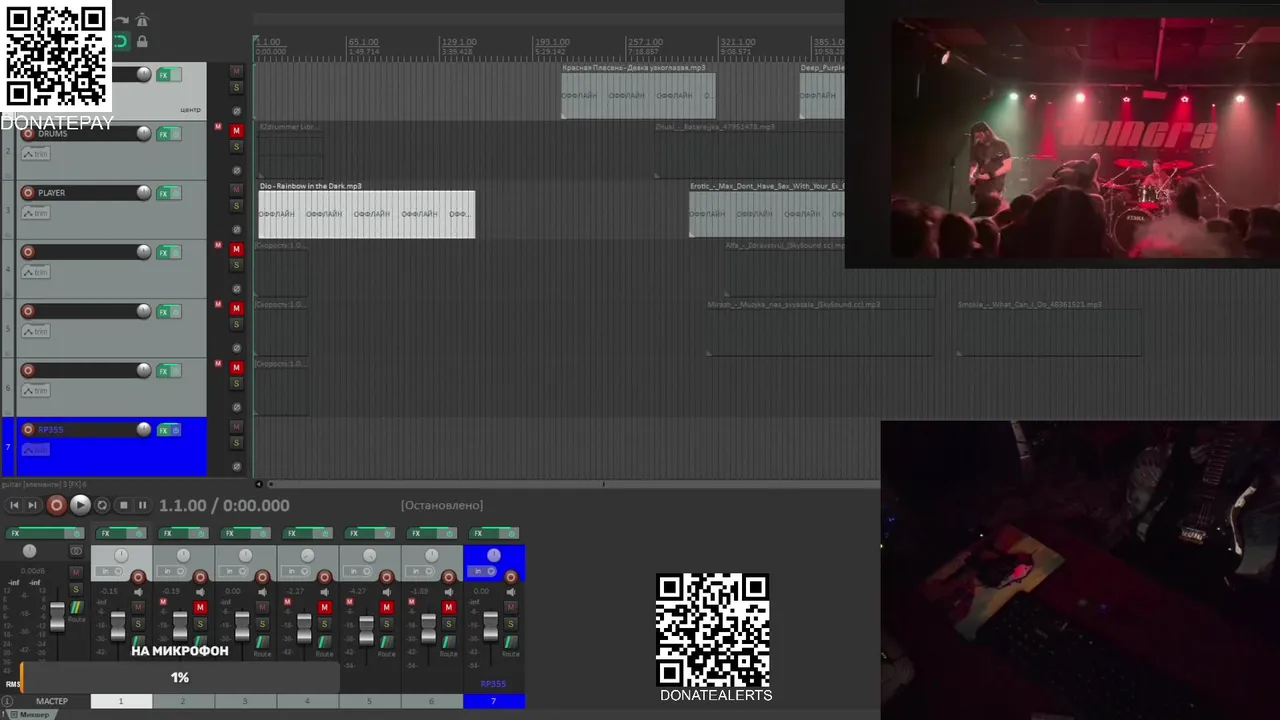Viewport: 1280px width, 720px height.
Task: Toggle phase invert on the RP355 track
Action: click(237, 466)
